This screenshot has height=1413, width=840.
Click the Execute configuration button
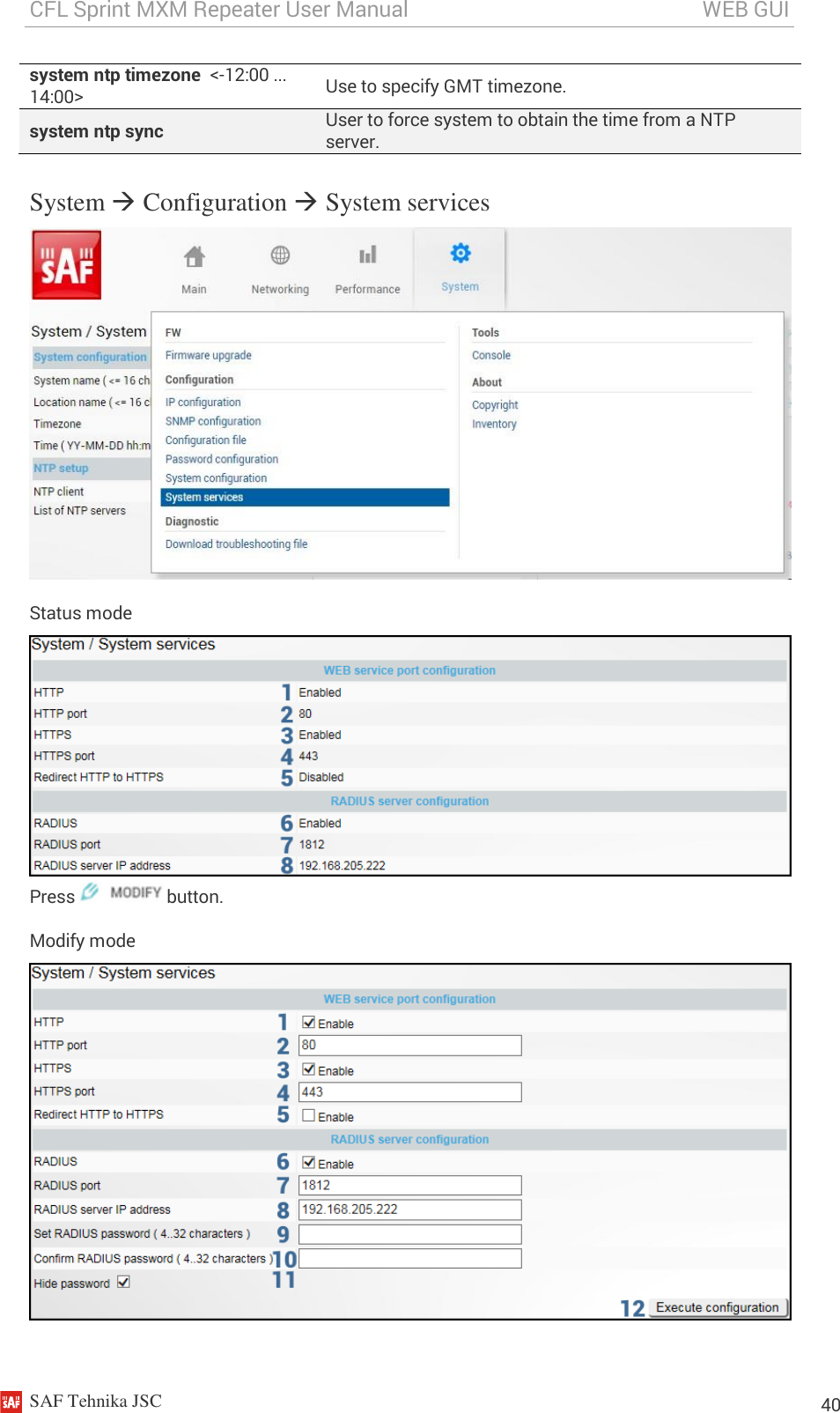(717, 1307)
